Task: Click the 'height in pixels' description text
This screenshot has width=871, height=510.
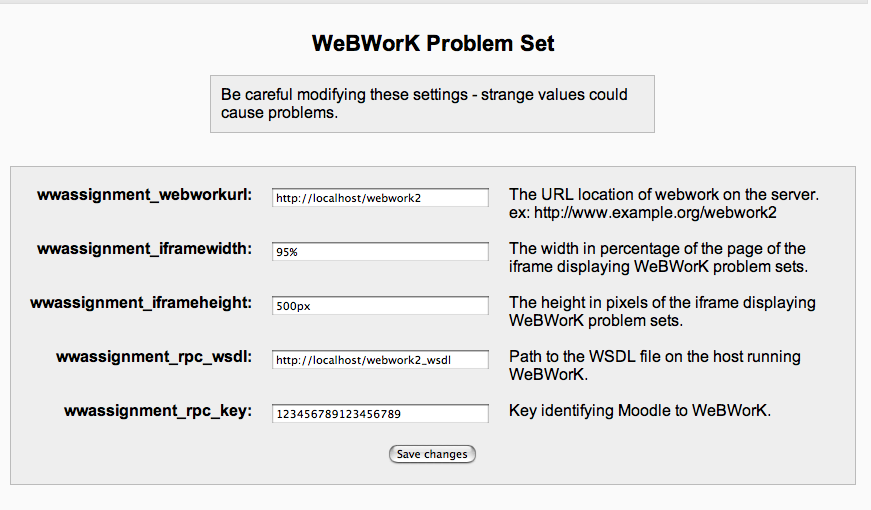Action: coord(662,312)
